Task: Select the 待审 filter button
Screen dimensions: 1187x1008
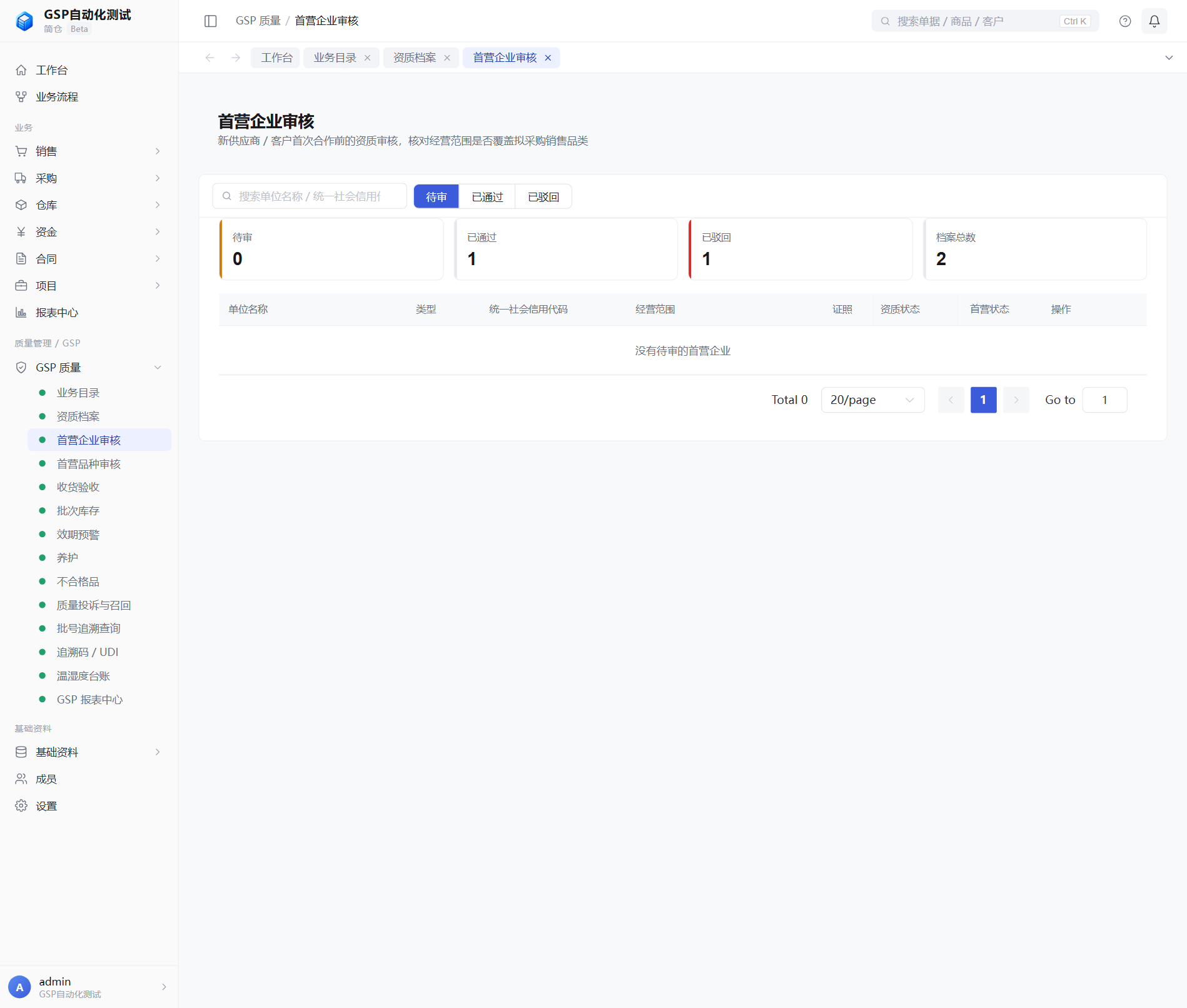Action: click(436, 197)
